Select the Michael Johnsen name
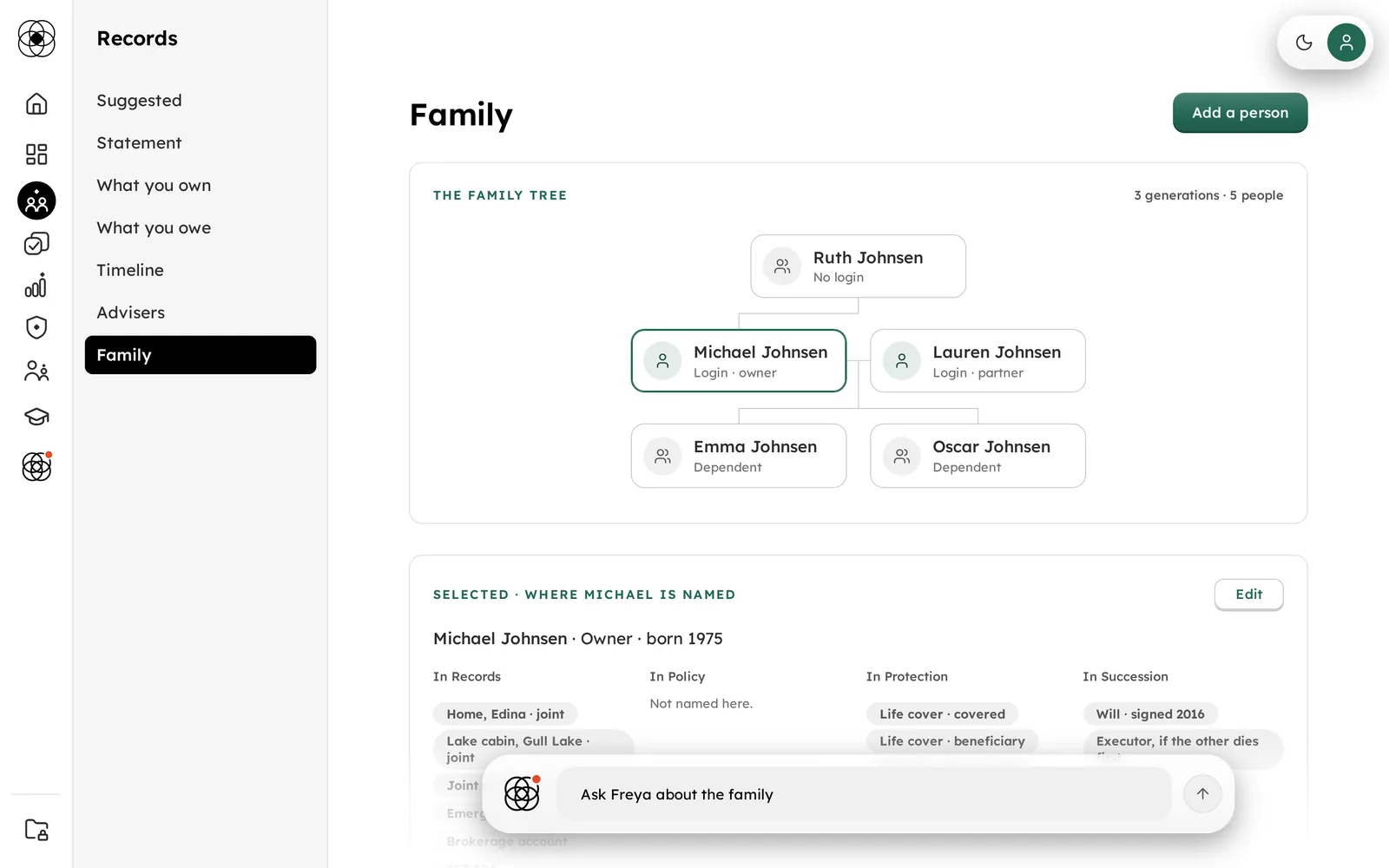 [x=760, y=352]
